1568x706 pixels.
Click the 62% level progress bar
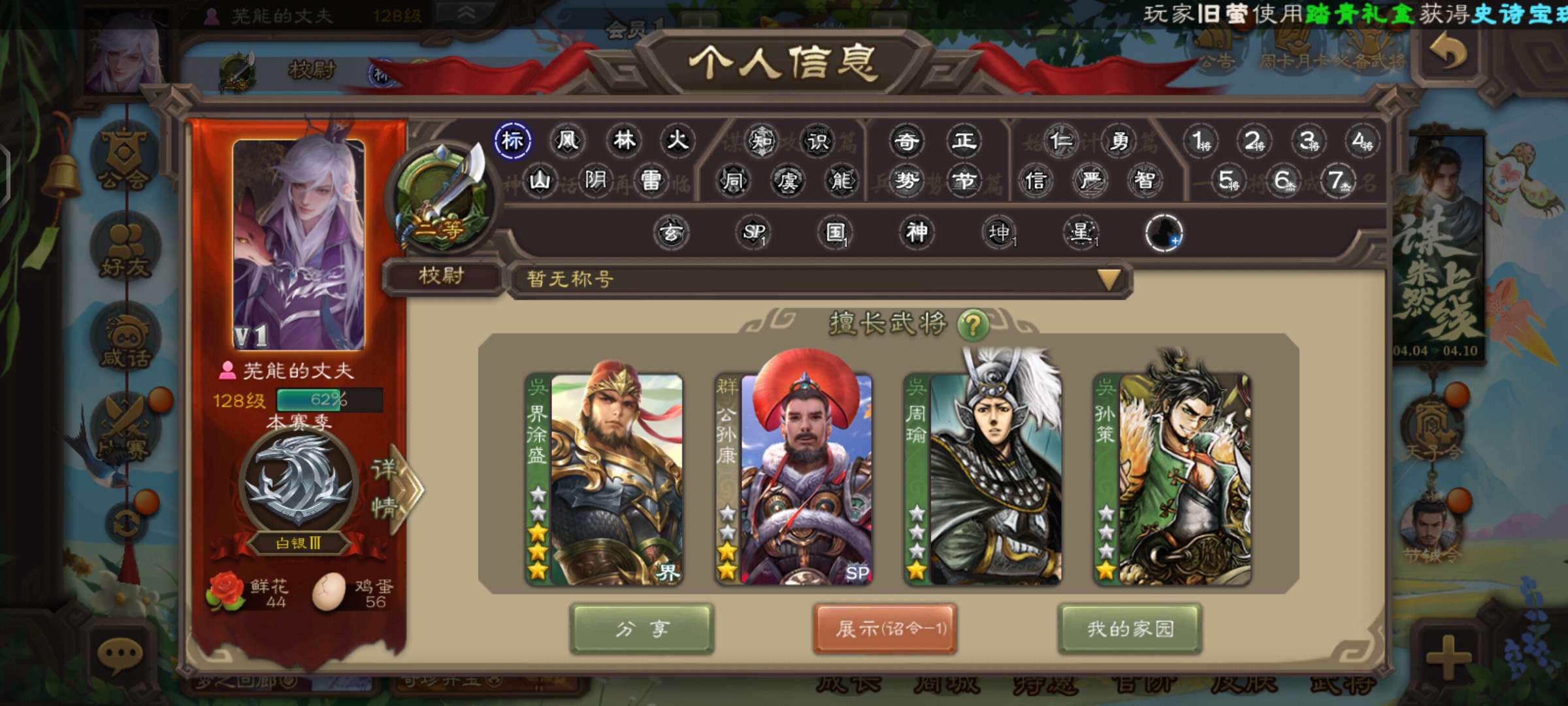[329, 400]
